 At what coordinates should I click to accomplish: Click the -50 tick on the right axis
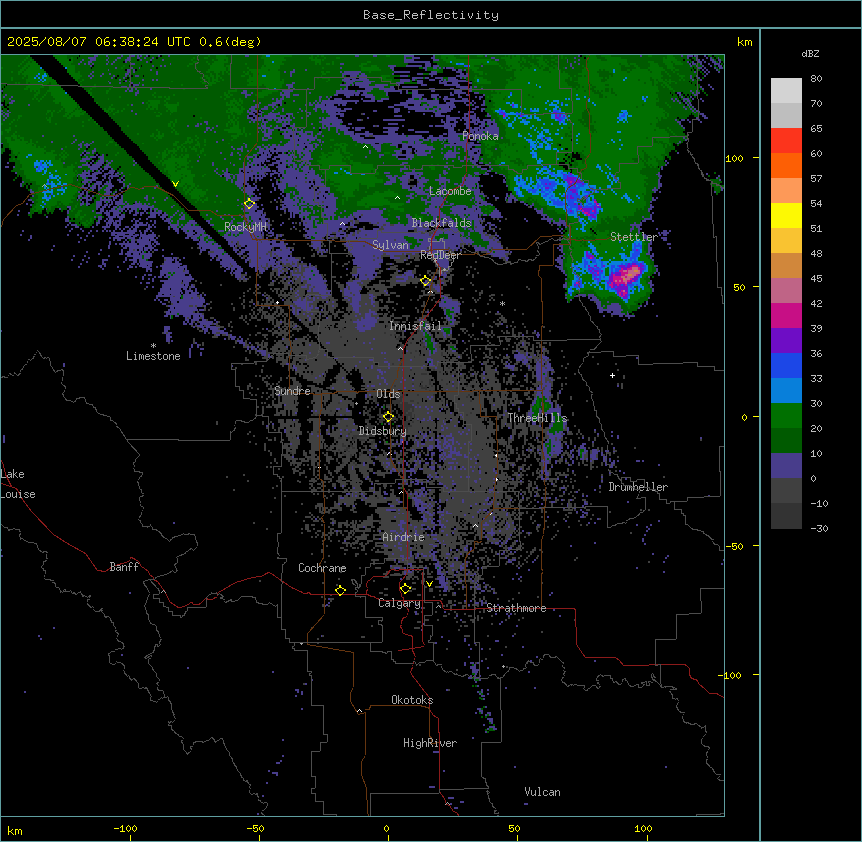[734, 546]
